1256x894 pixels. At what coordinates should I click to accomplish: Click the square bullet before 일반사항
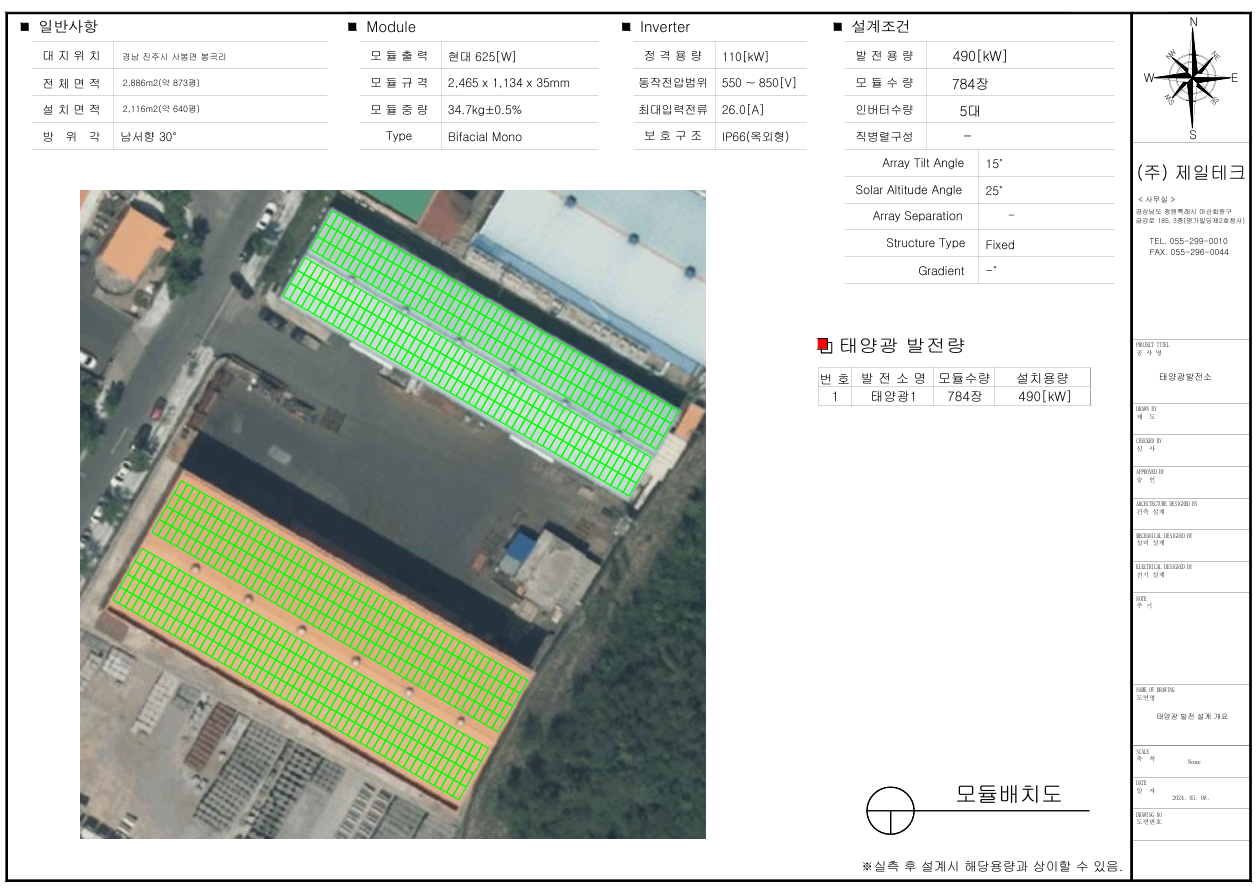pyautogui.click(x=25, y=27)
